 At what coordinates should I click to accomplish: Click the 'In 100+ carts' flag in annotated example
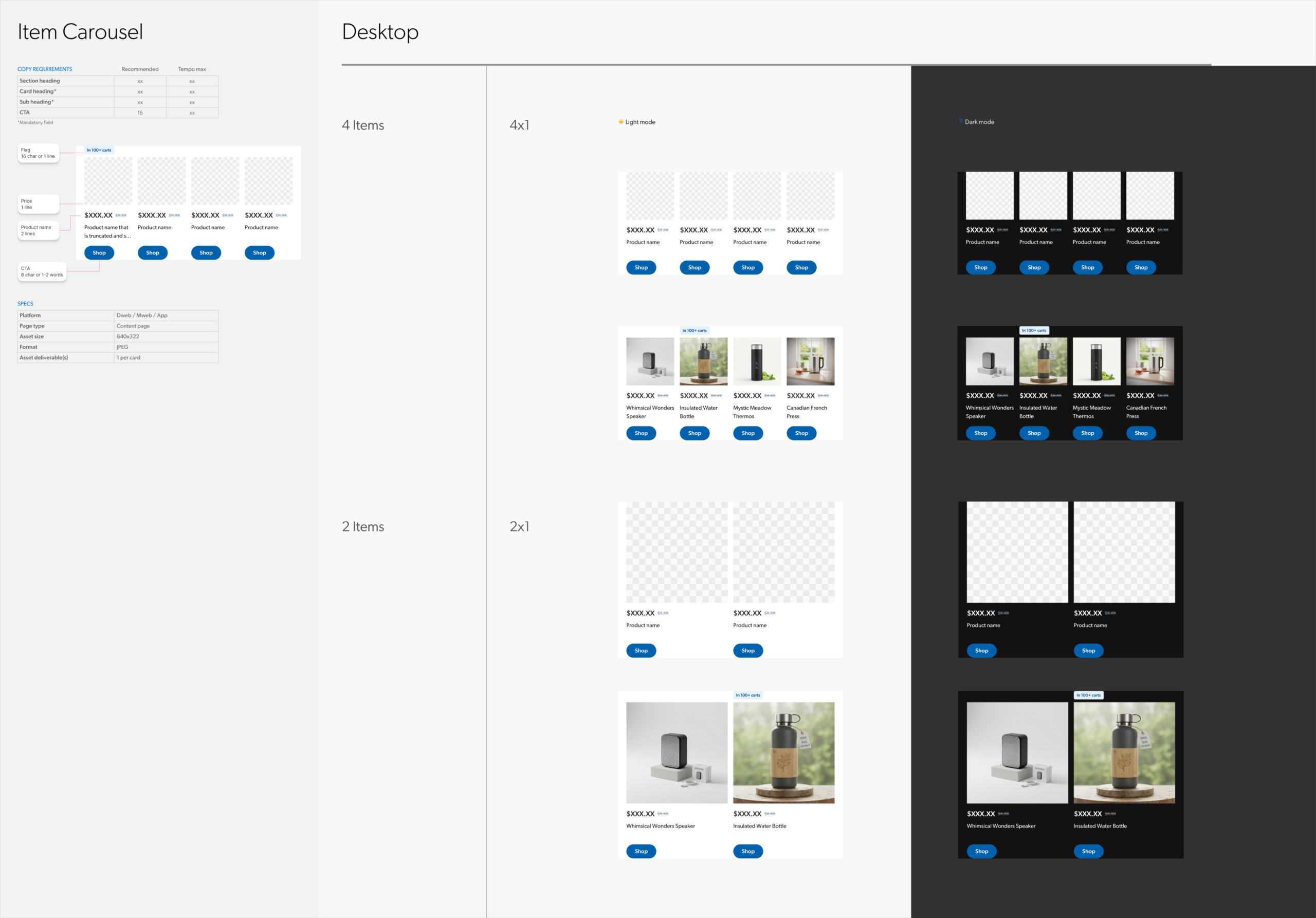(99, 150)
